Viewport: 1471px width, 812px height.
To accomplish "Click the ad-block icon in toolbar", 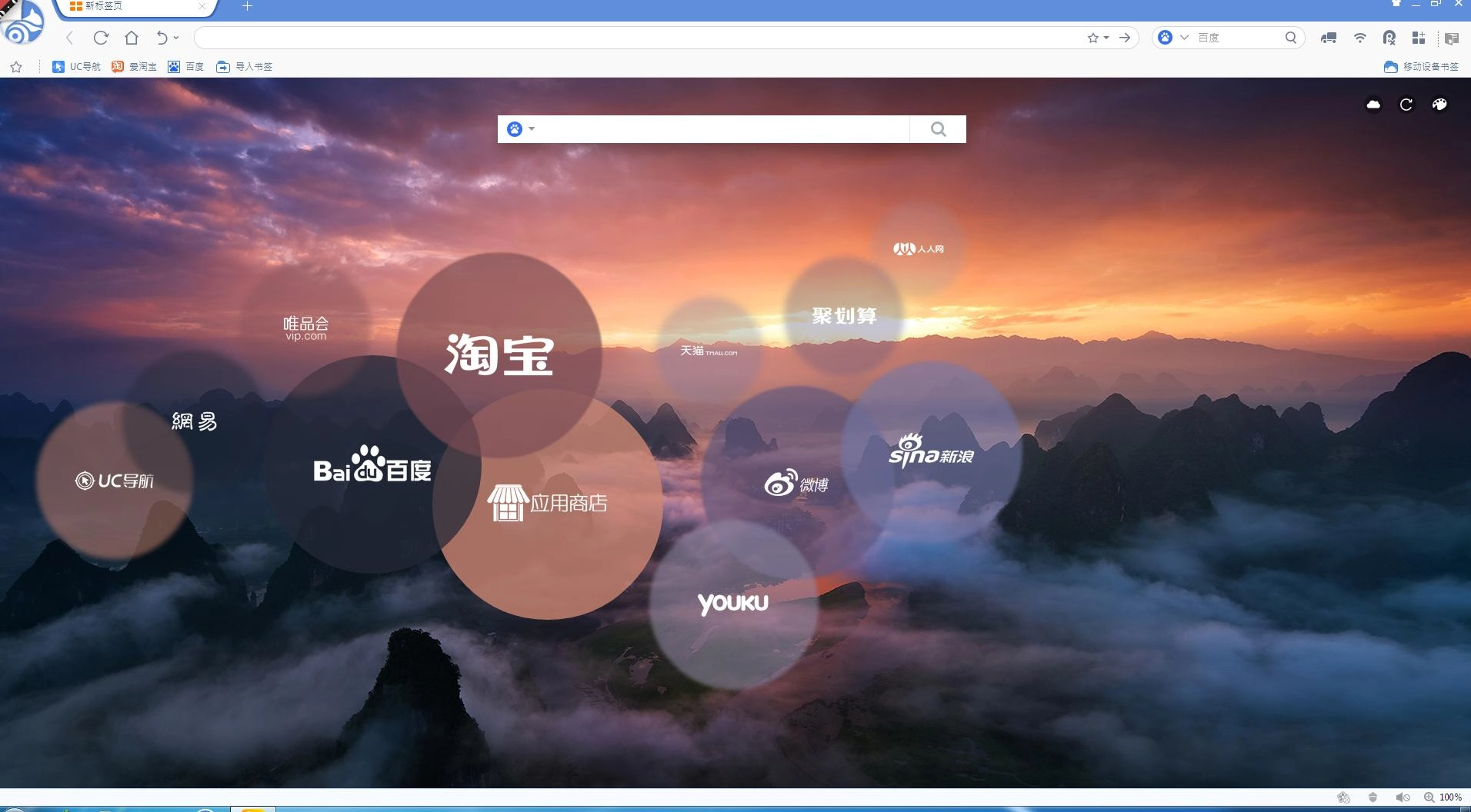I will pyautogui.click(x=1389, y=38).
